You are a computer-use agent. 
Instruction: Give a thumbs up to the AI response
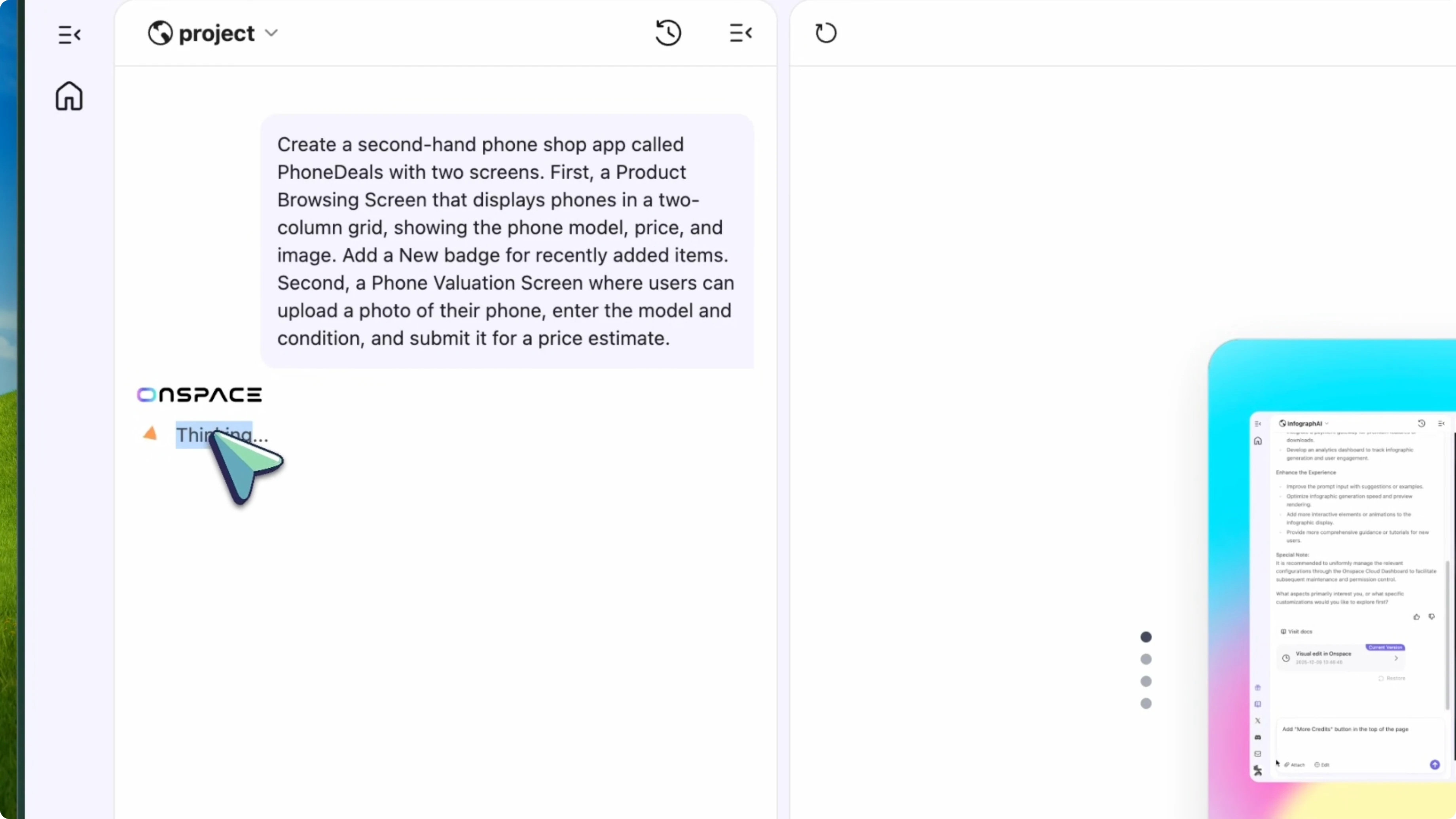[1416, 617]
